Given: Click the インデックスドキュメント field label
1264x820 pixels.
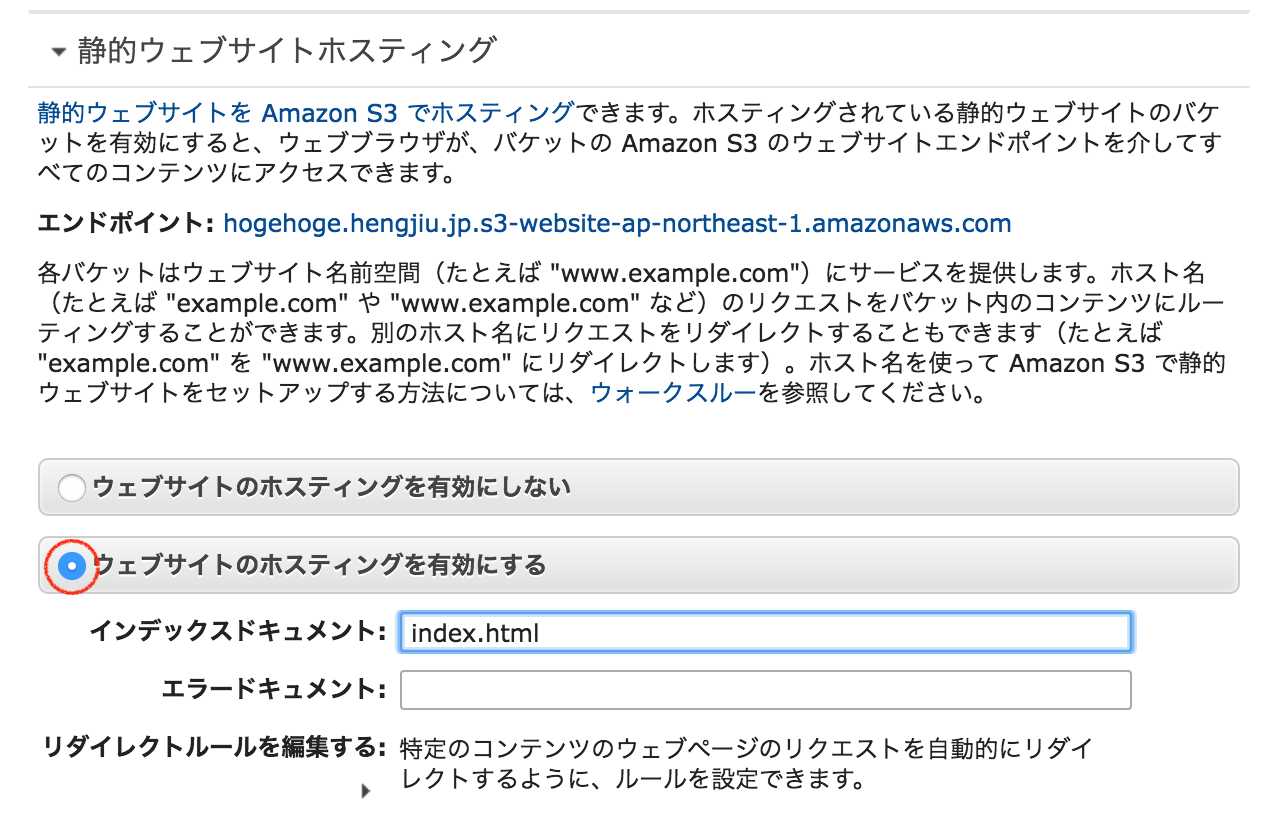Looking at the screenshot, I should [x=237, y=631].
